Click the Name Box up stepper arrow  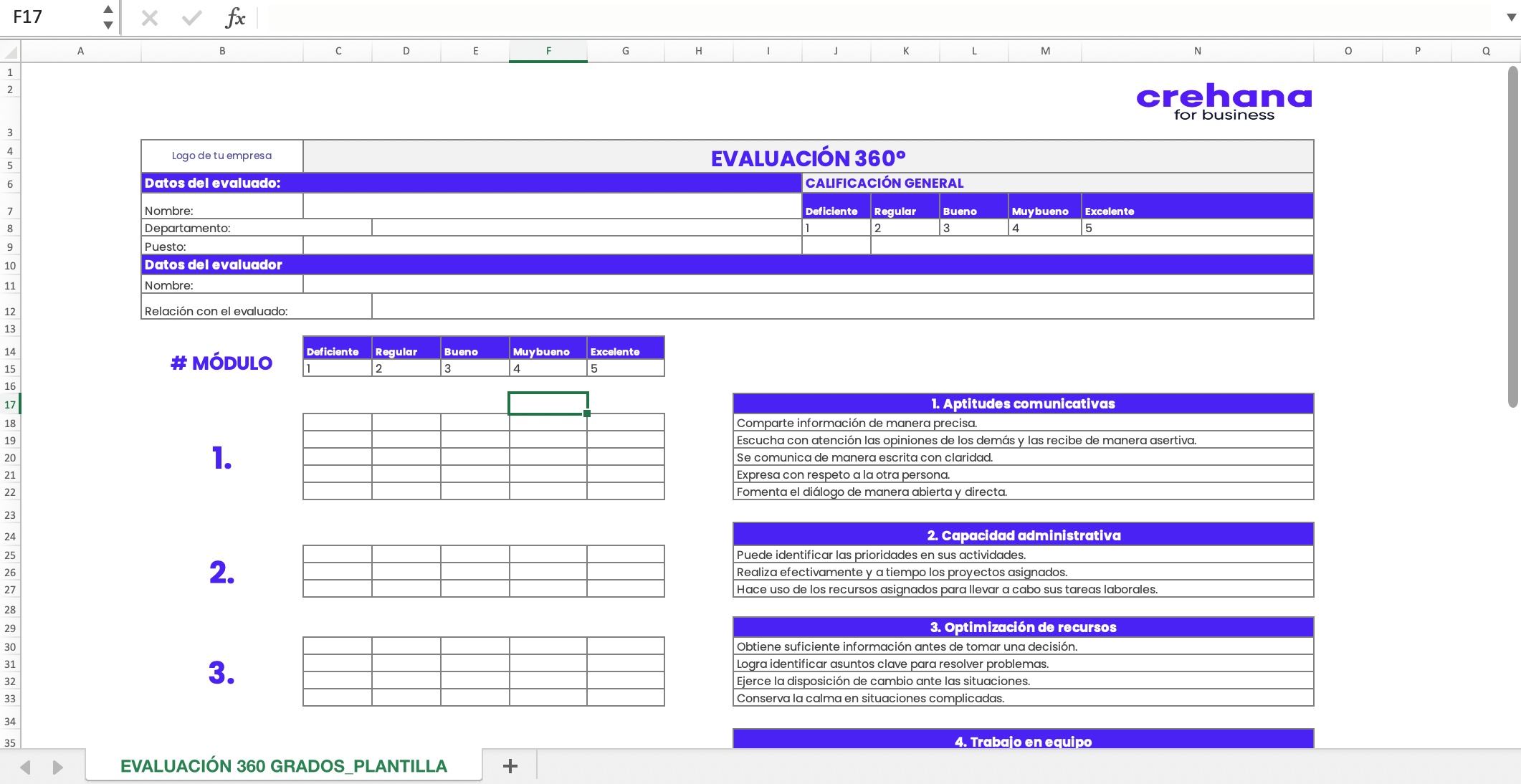pos(108,9)
